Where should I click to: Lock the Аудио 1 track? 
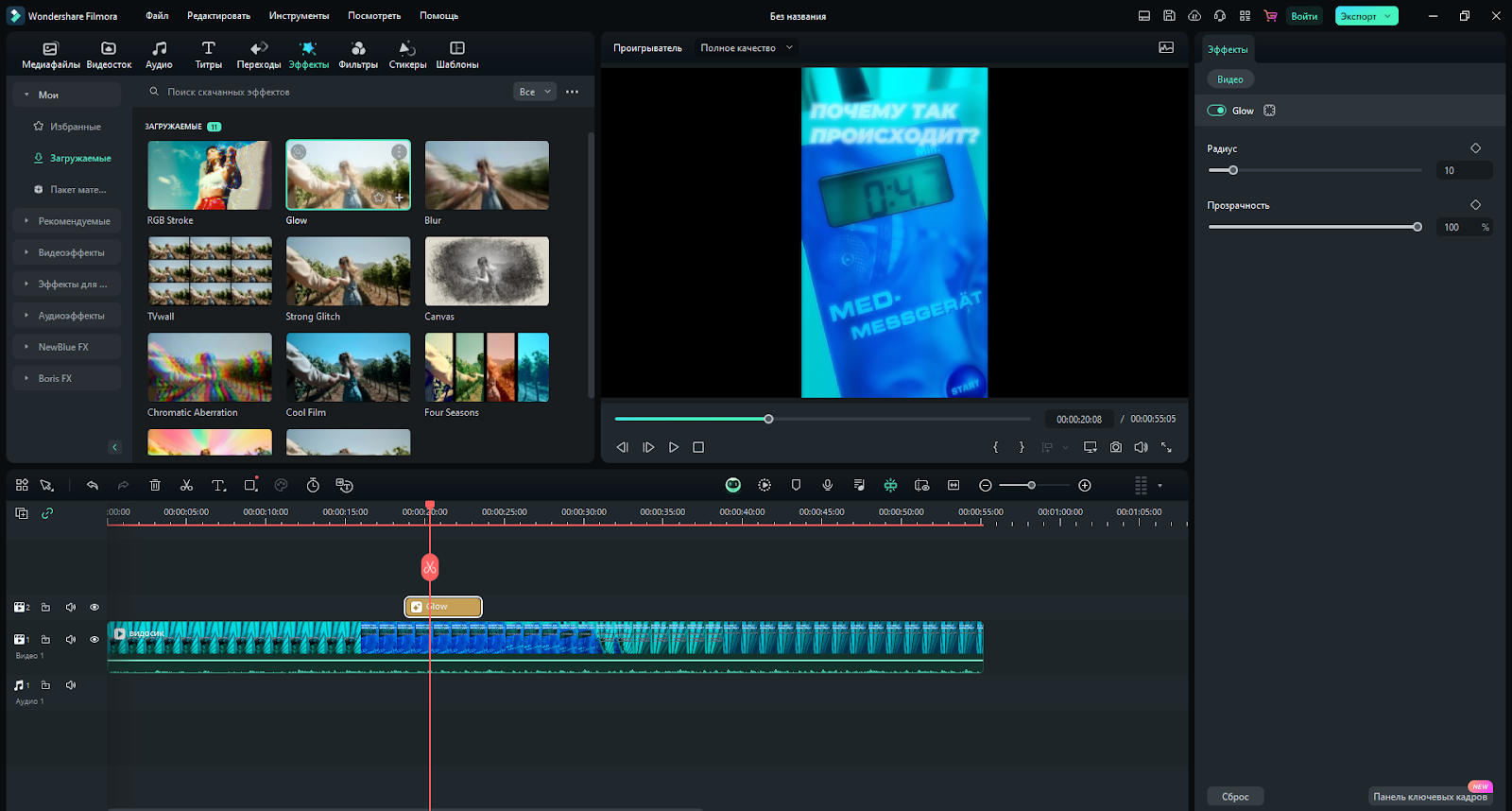point(45,684)
